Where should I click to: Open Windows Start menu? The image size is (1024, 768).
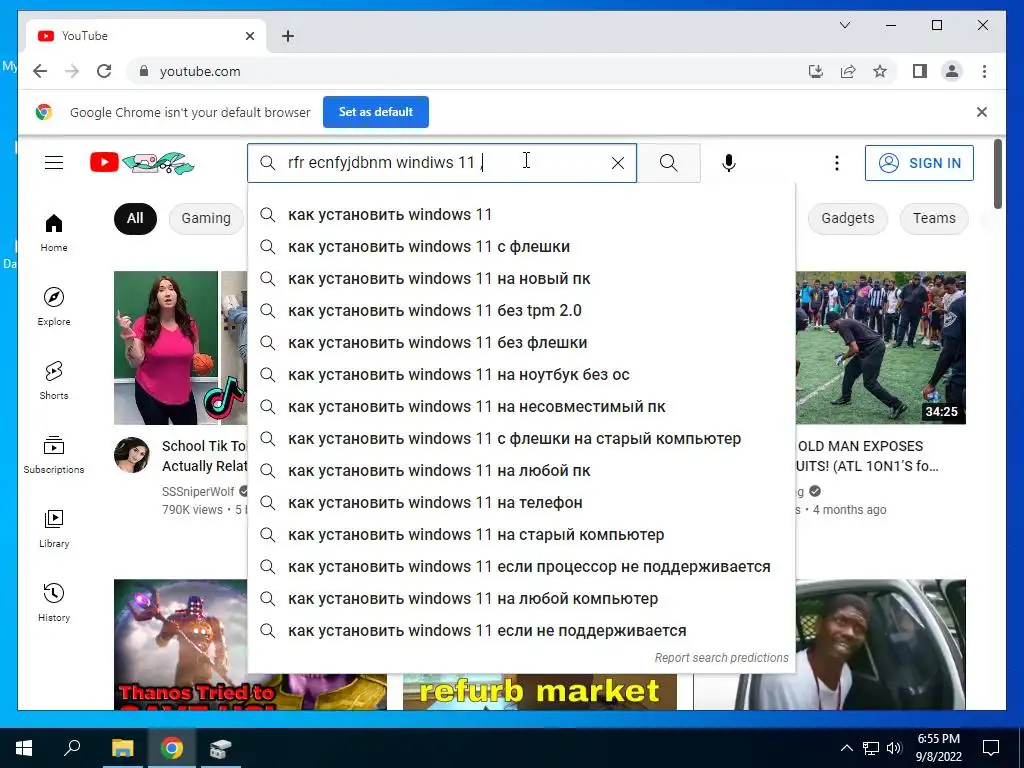point(24,748)
